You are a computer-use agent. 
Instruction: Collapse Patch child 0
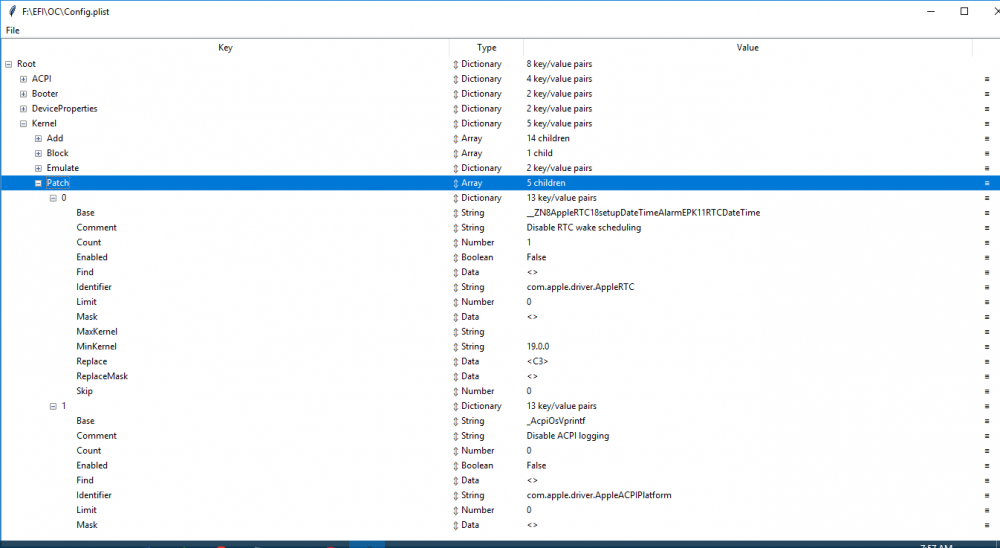(53, 198)
